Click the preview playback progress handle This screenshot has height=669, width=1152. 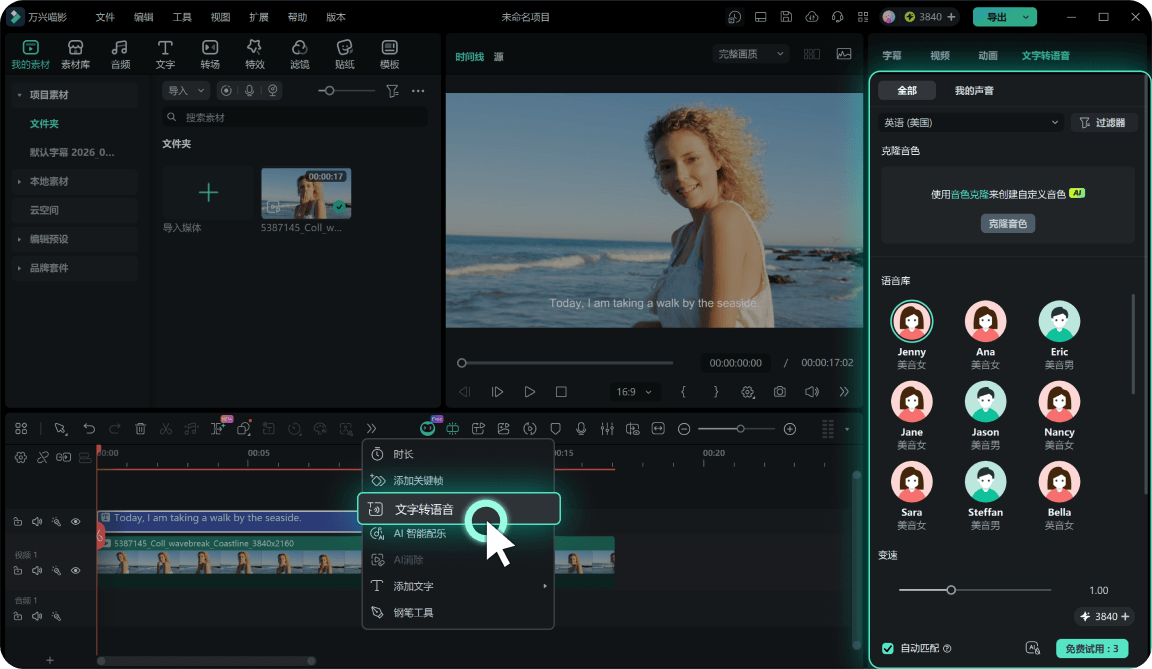(461, 363)
